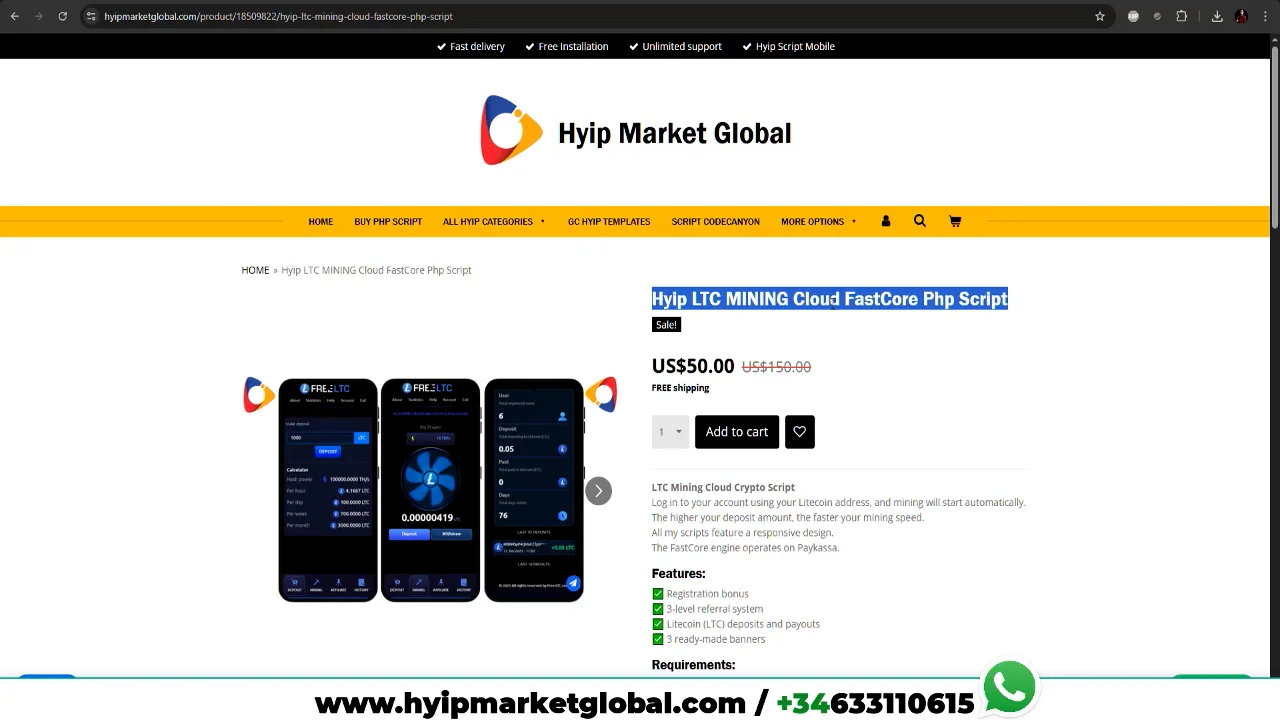Viewport: 1280px width, 720px height.
Task: Open the shopping cart icon in navbar
Action: 955,221
